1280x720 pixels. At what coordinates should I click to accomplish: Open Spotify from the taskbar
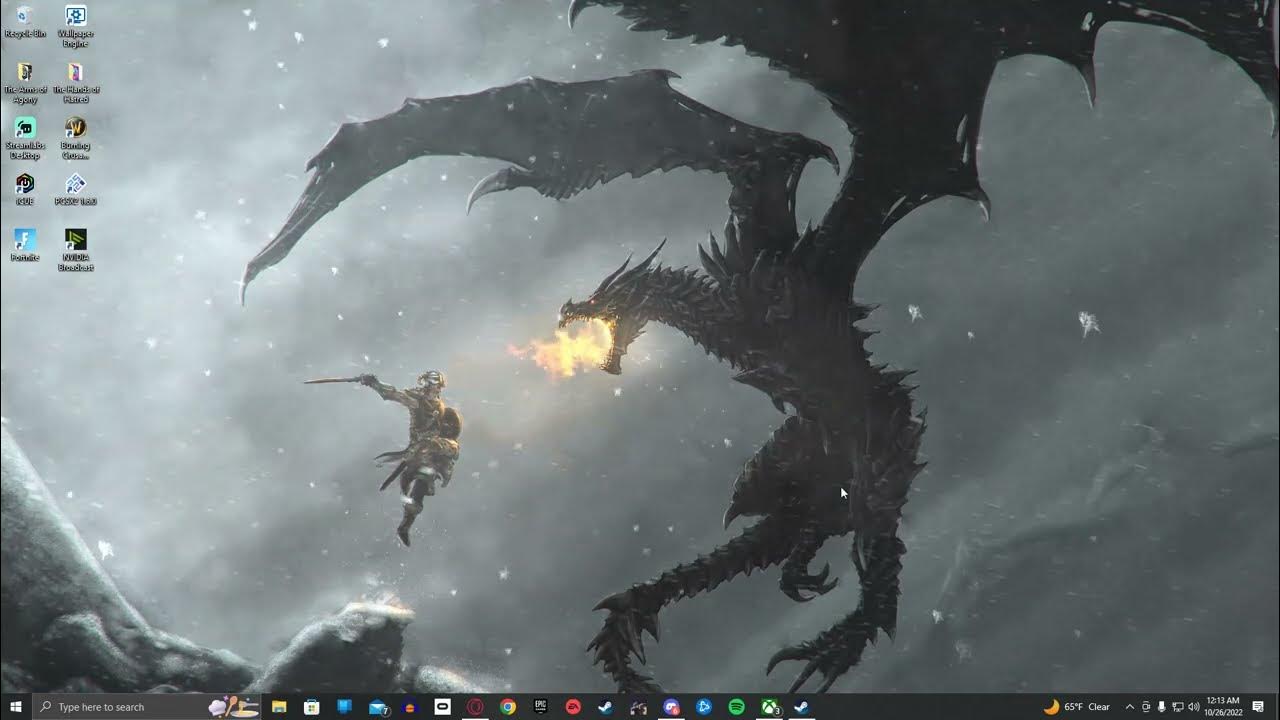tap(736, 707)
